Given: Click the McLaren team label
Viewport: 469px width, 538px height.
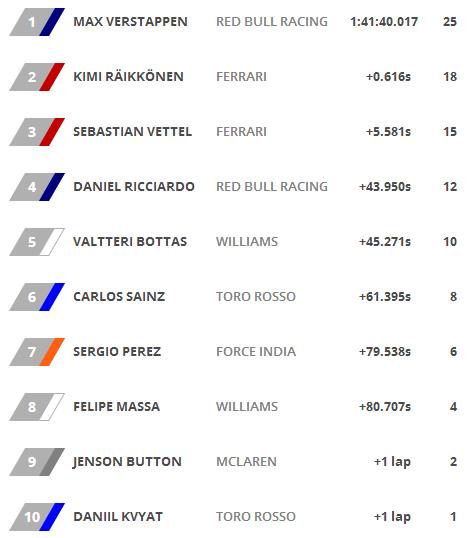Looking at the screenshot, I should pos(246,462).
